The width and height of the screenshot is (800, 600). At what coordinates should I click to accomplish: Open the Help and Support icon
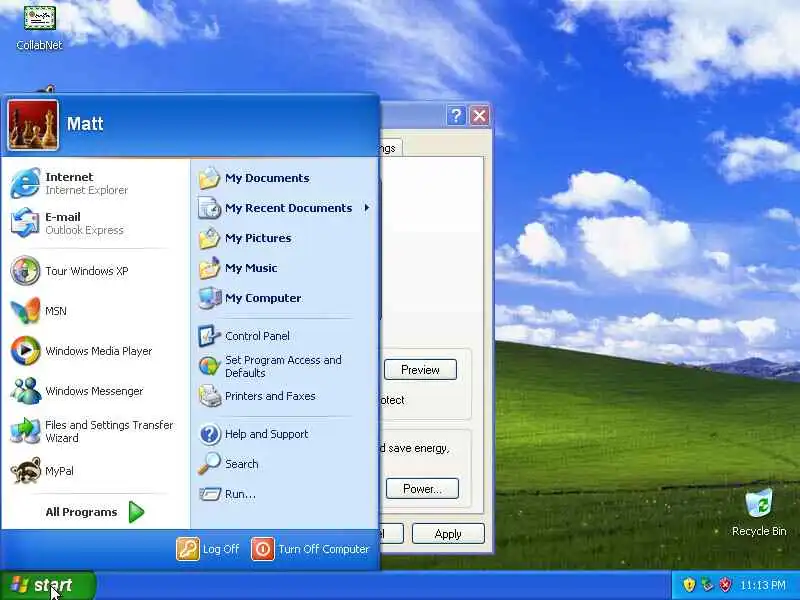pos(209,434)
